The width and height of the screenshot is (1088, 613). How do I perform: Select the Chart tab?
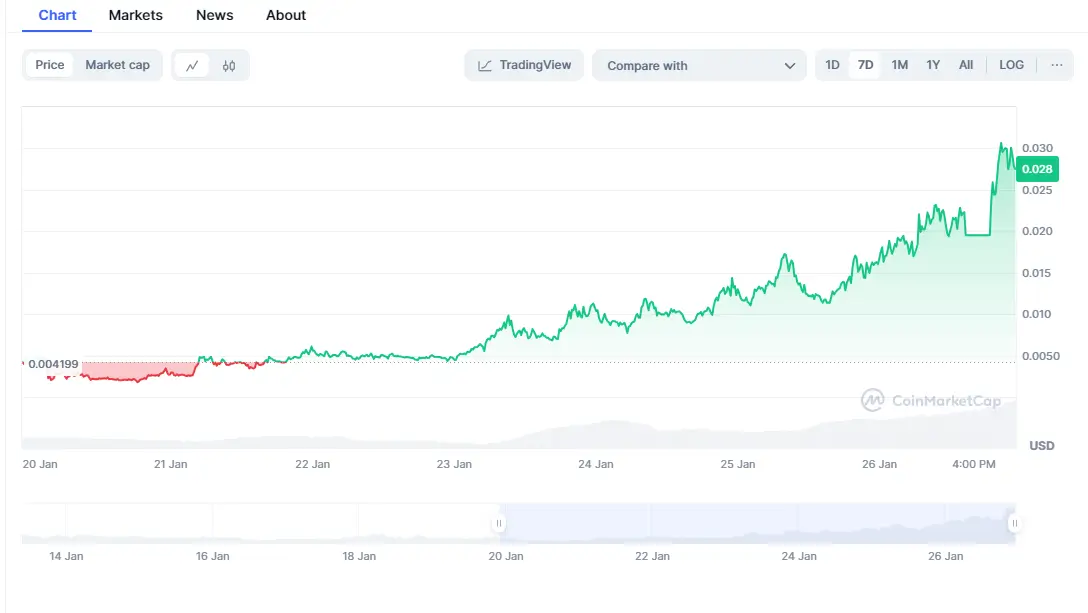(x=57, y=15)
